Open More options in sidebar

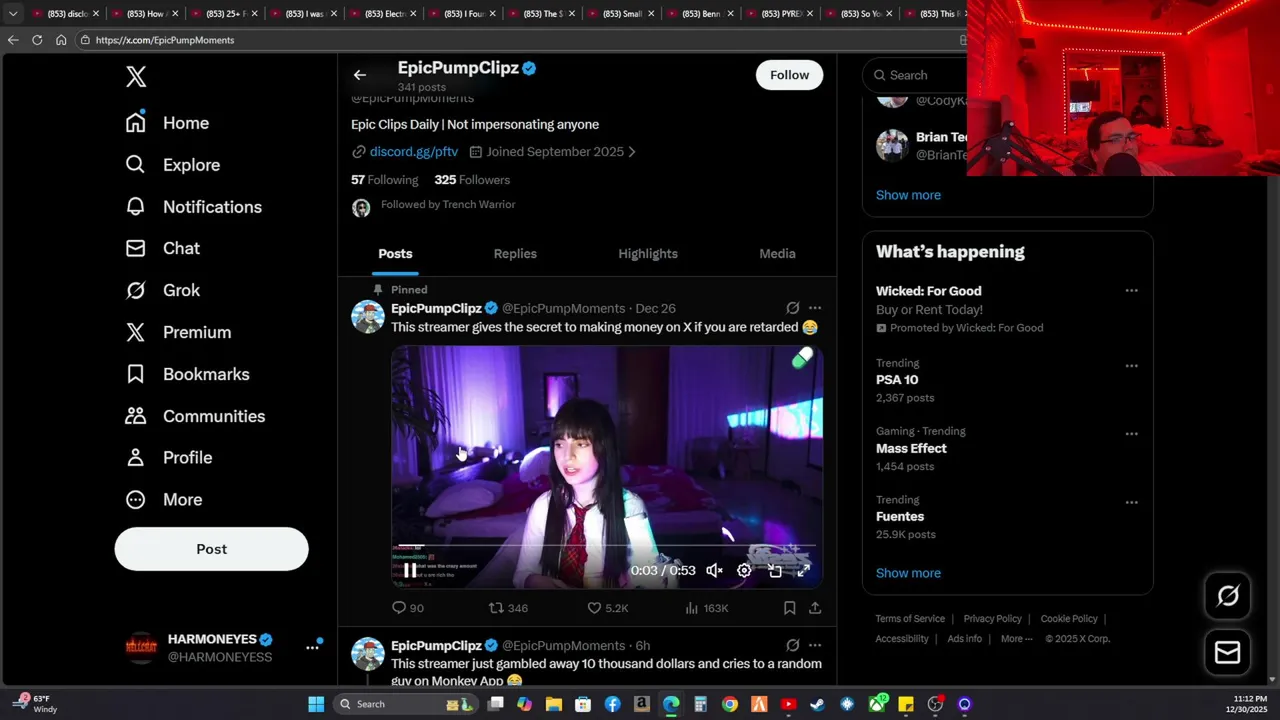(163, 499)
